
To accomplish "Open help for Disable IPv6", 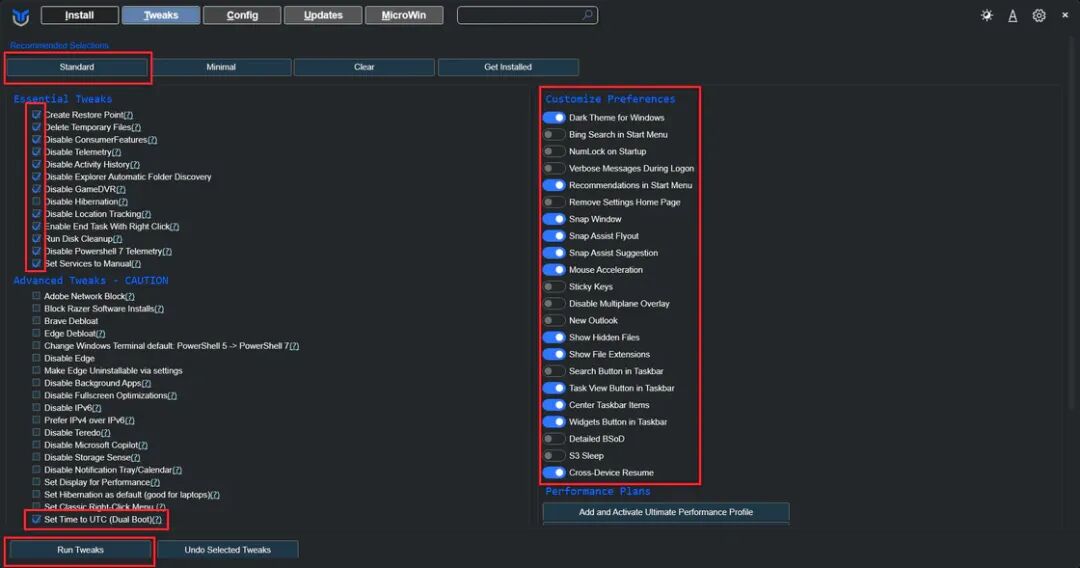I will 96,408.
